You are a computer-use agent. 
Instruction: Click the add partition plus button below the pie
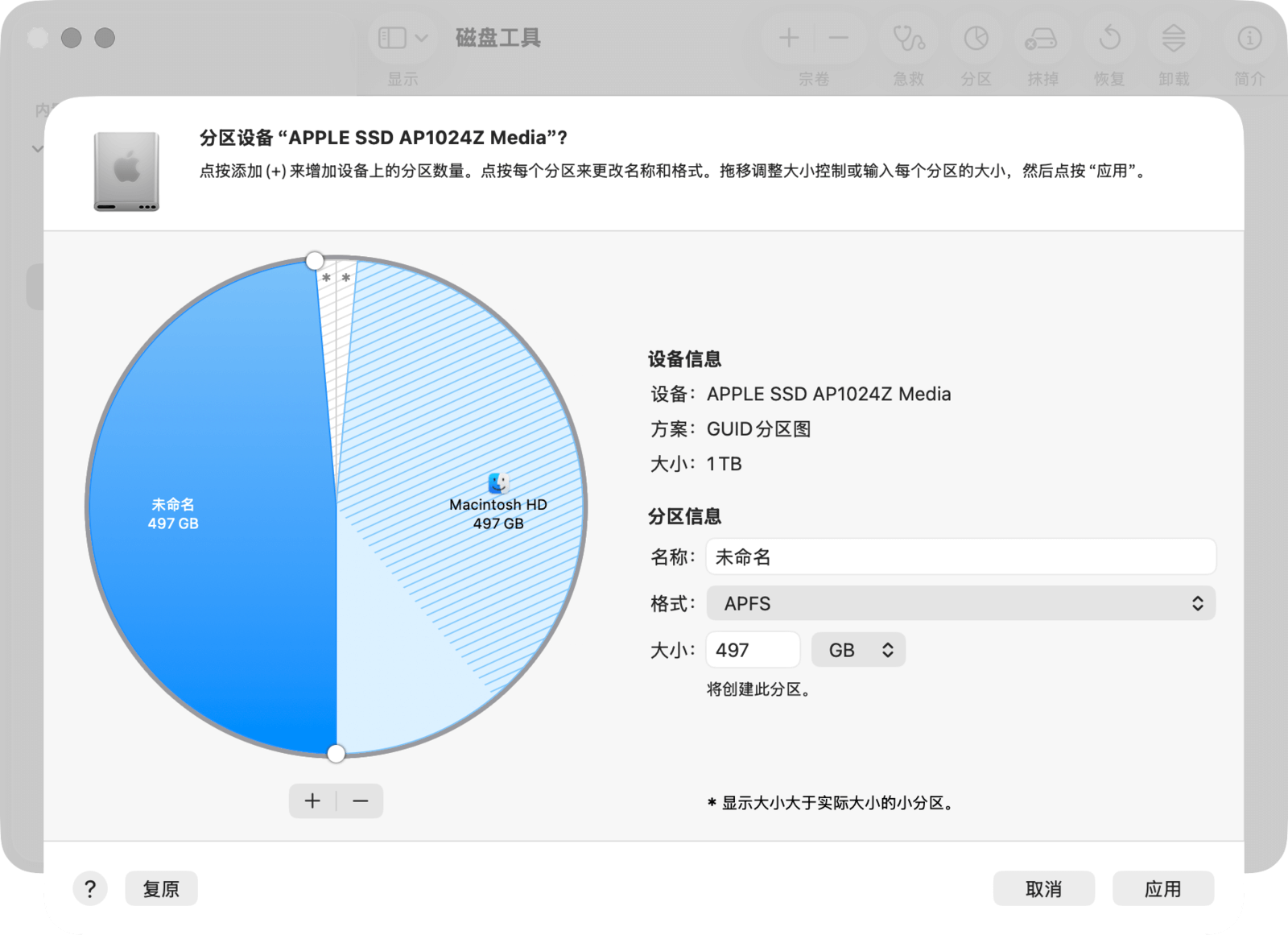(312, 801)
